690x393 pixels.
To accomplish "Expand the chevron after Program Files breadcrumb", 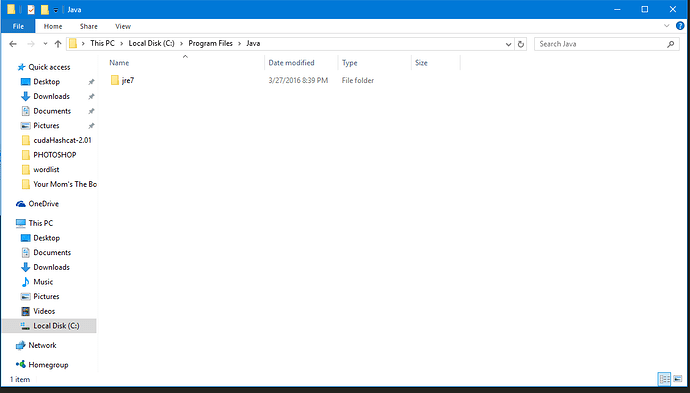I will (239, 44).
